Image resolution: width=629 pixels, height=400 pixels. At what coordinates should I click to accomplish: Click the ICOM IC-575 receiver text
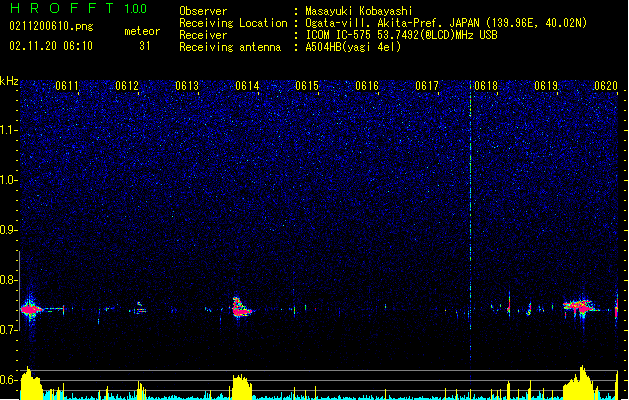[401, 35]
